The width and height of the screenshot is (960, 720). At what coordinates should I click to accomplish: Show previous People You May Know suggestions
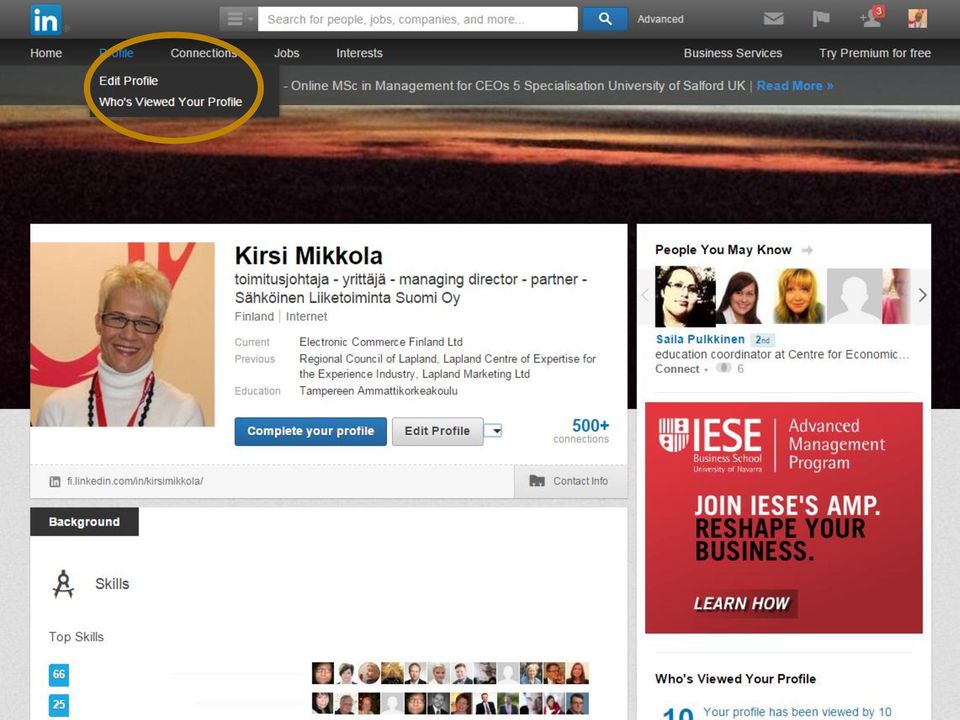645,295
